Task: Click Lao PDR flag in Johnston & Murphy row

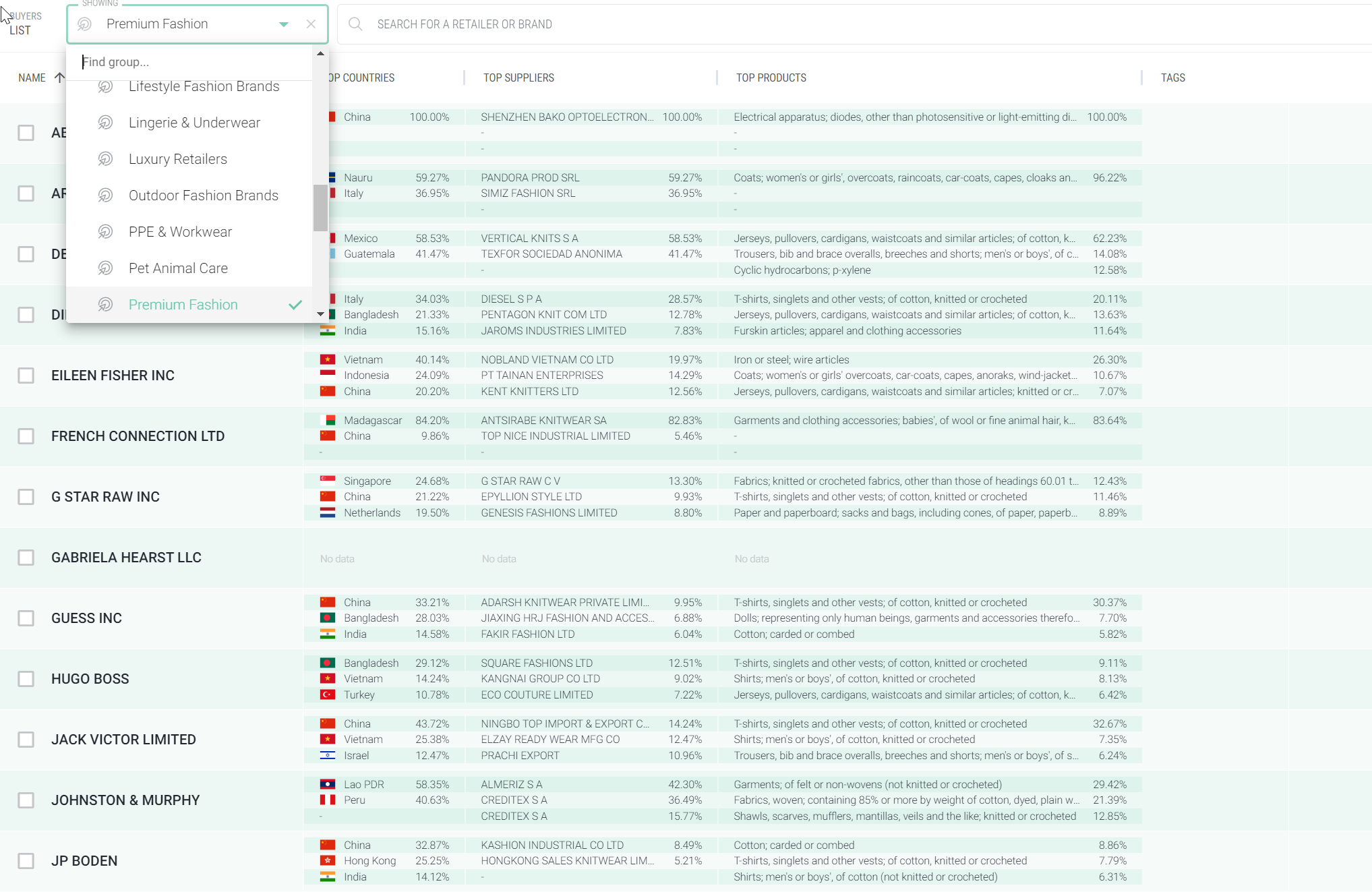Action: point(328,785)
